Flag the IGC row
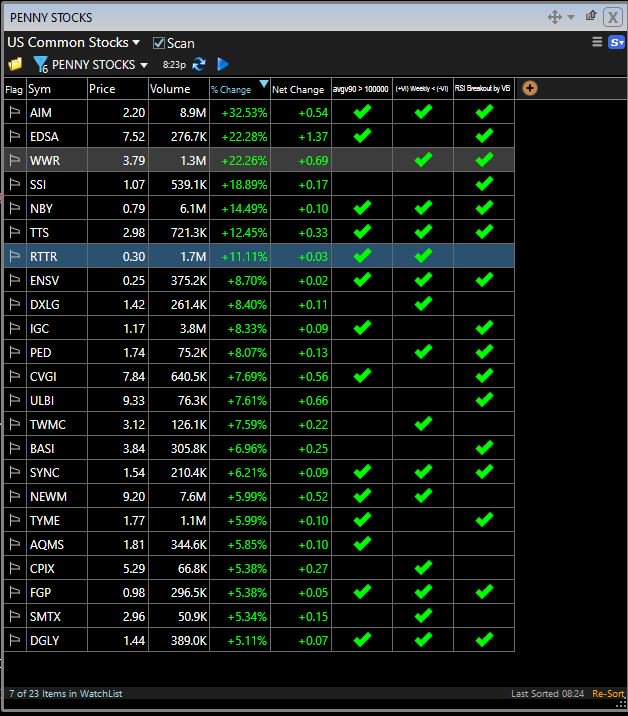 (15, 328)
